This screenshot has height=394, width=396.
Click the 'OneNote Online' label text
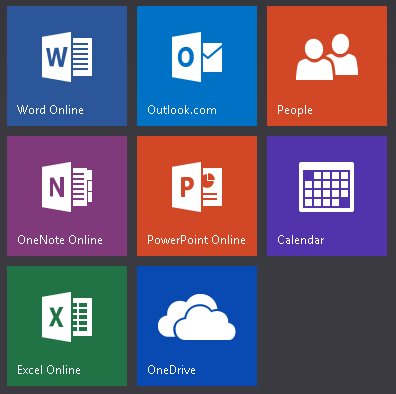click(x=60, y=240)
